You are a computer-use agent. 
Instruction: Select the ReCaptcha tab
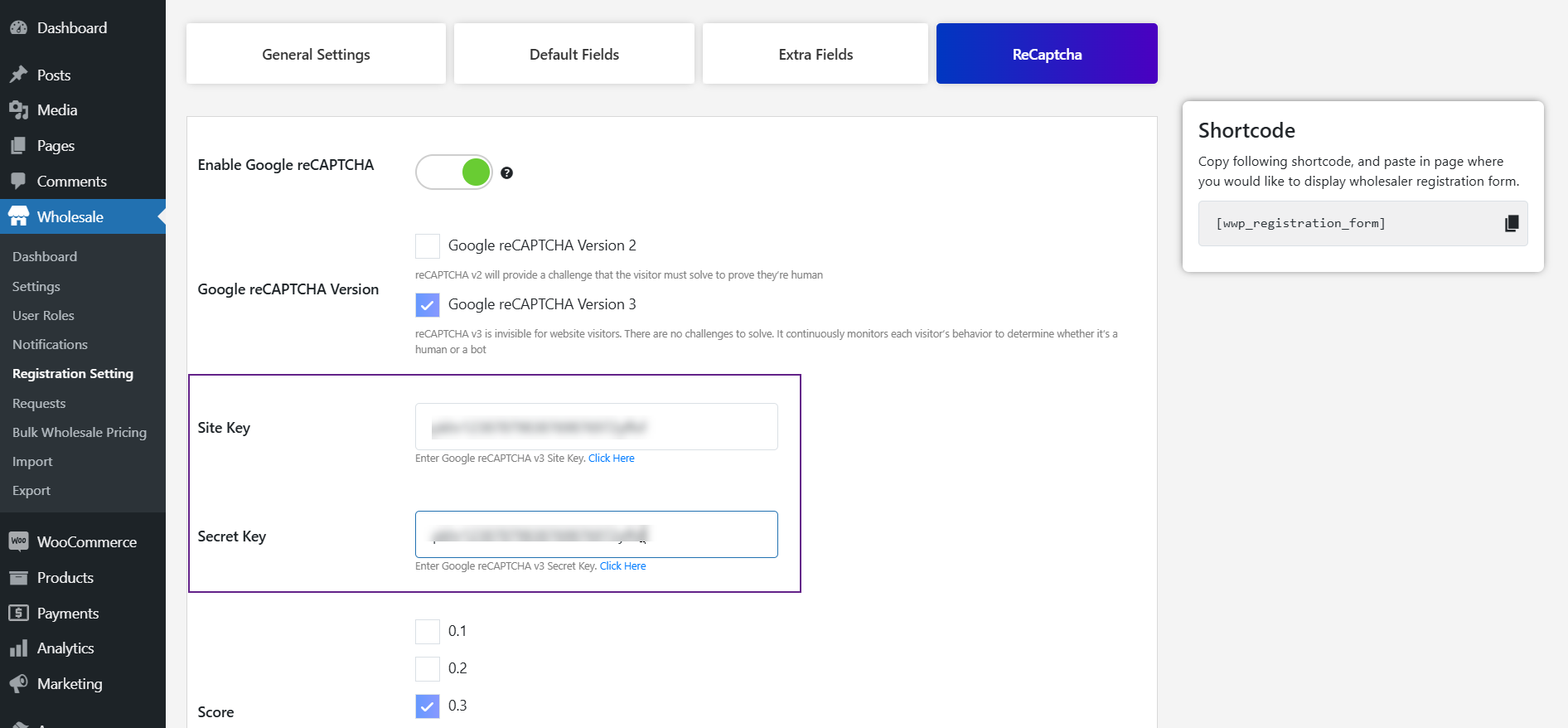[1047, 54]
